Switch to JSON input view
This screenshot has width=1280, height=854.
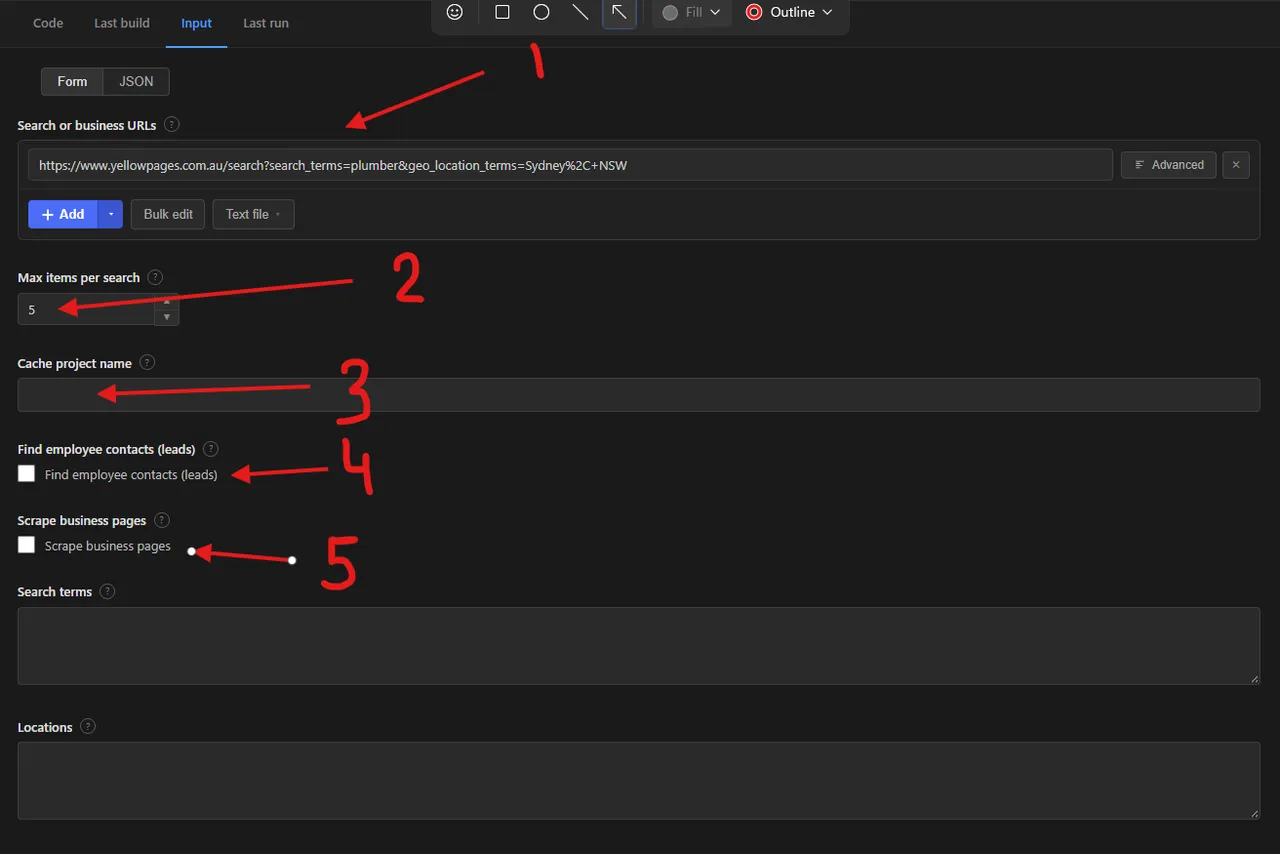pos(136,81)
